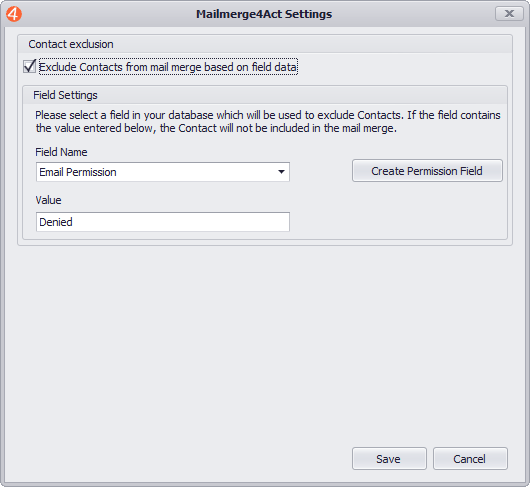Click the 'Please select a field' instruction line
This screenshot has width=530, height=487.
coord(268,115)
